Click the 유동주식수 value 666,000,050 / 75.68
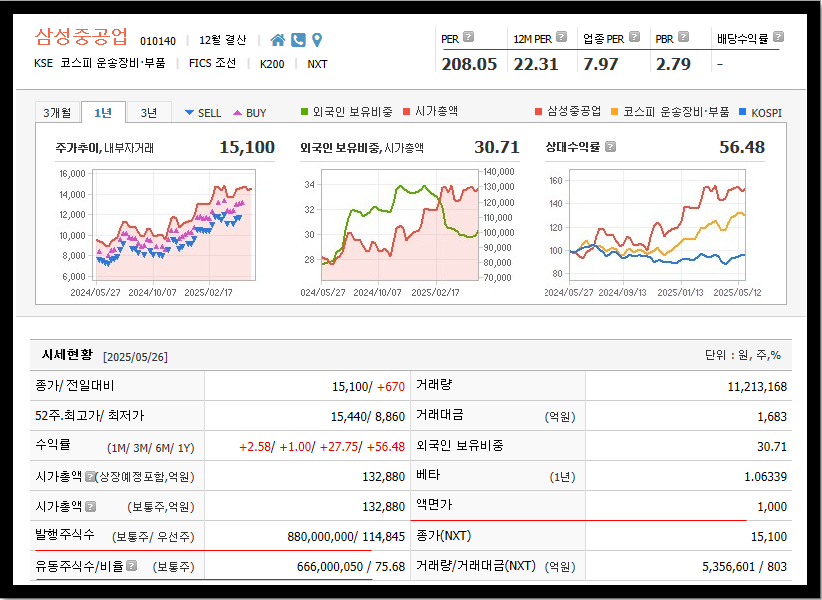 click(x=351, y=566)
